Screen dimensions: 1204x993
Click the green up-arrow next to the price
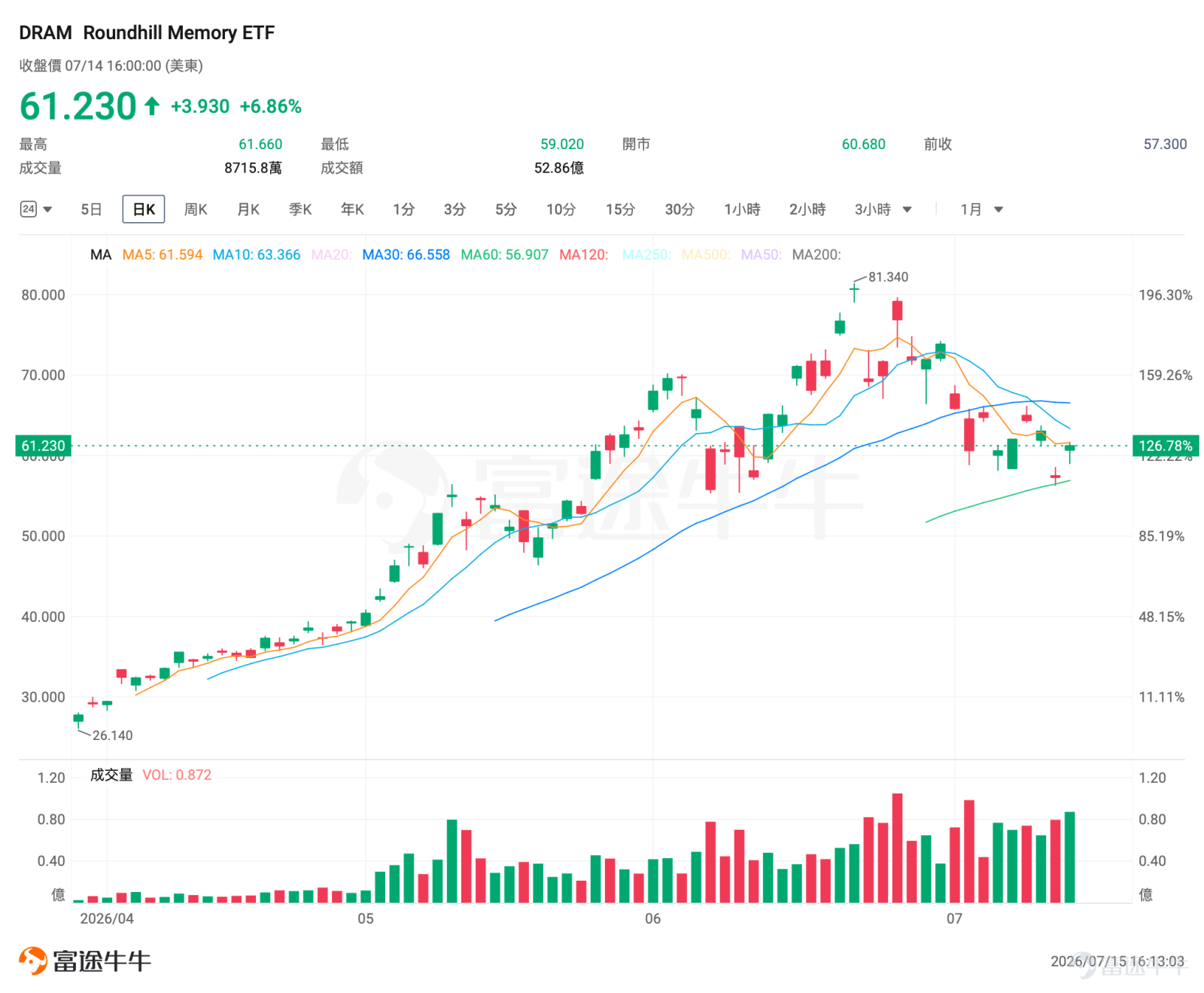pos(152,105)
